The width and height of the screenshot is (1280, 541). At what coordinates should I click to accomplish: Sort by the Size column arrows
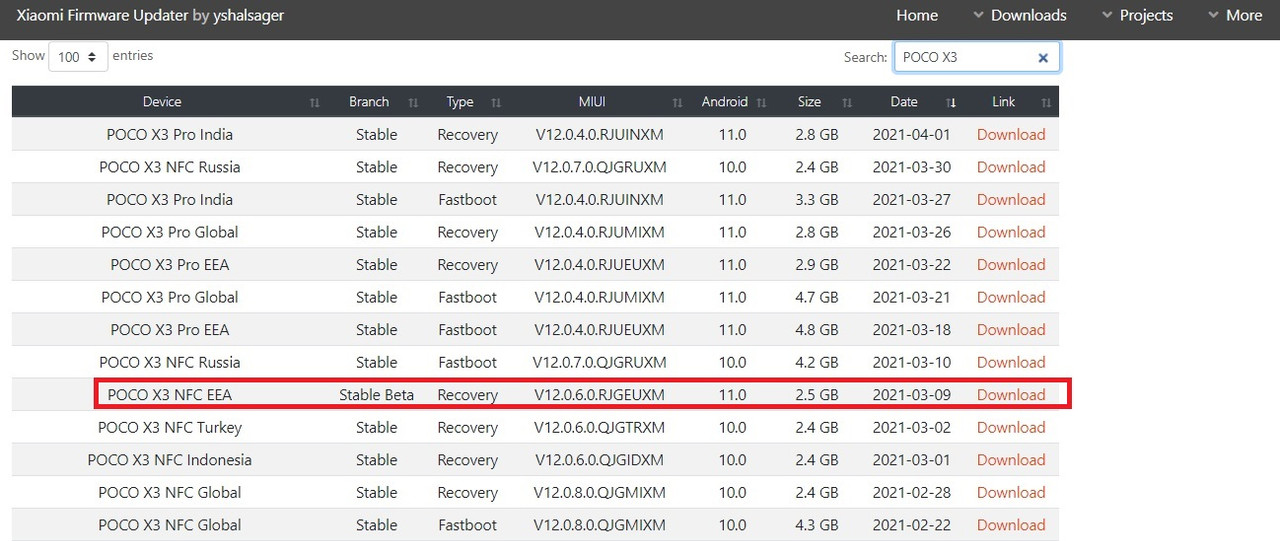point(847,102)
